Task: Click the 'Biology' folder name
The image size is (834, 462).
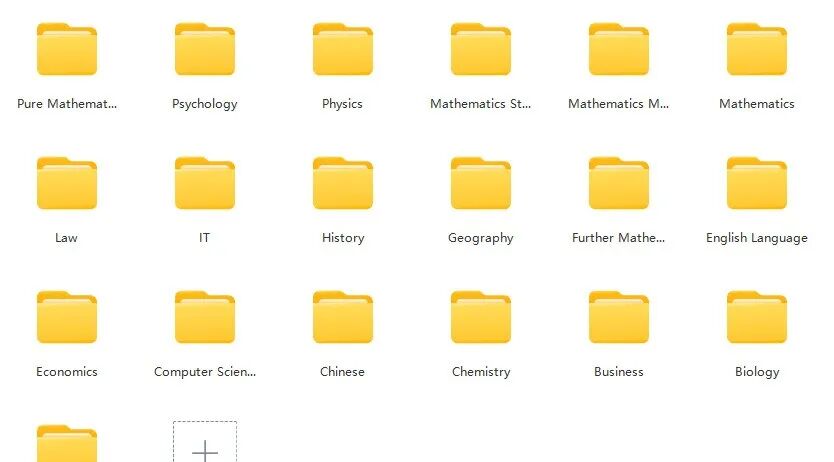Action: (x=757, y=372)
